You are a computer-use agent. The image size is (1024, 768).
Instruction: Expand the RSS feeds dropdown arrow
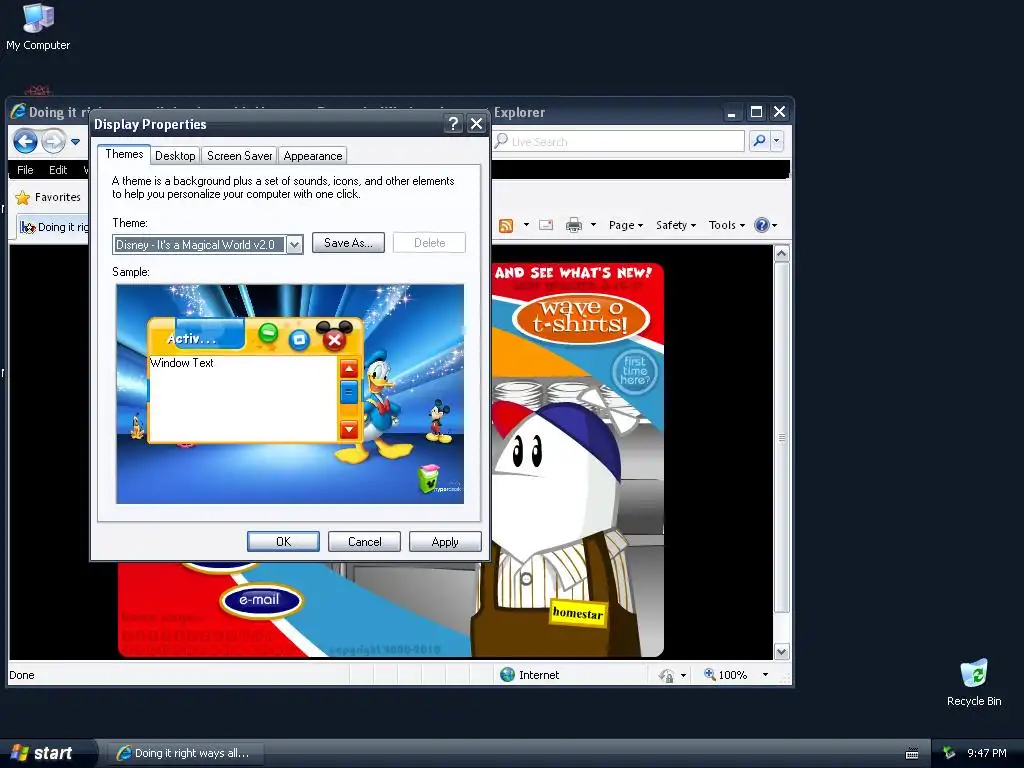click(526, 225)
